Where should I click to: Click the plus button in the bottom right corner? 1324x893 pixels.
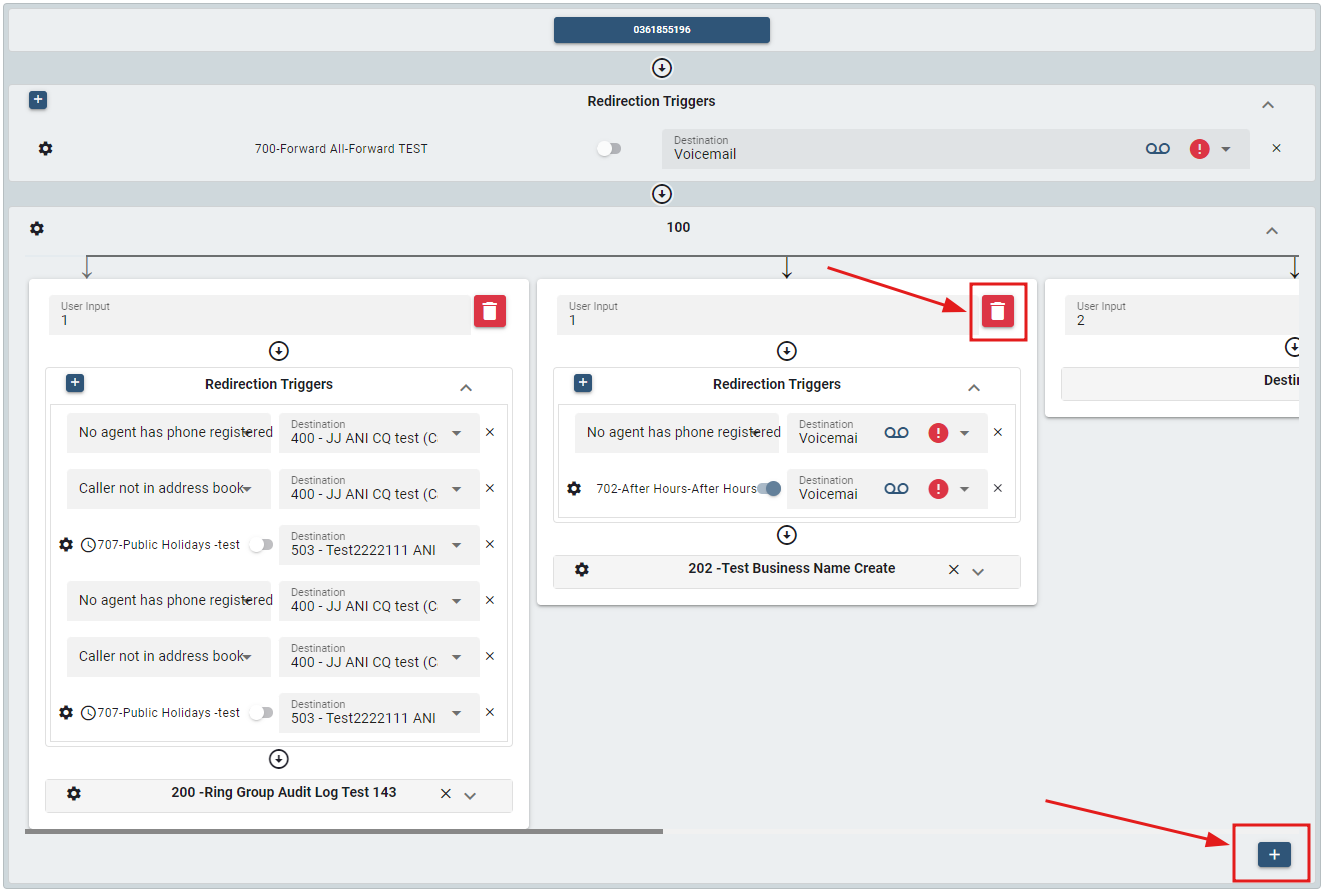click(x=1274, y=855)
